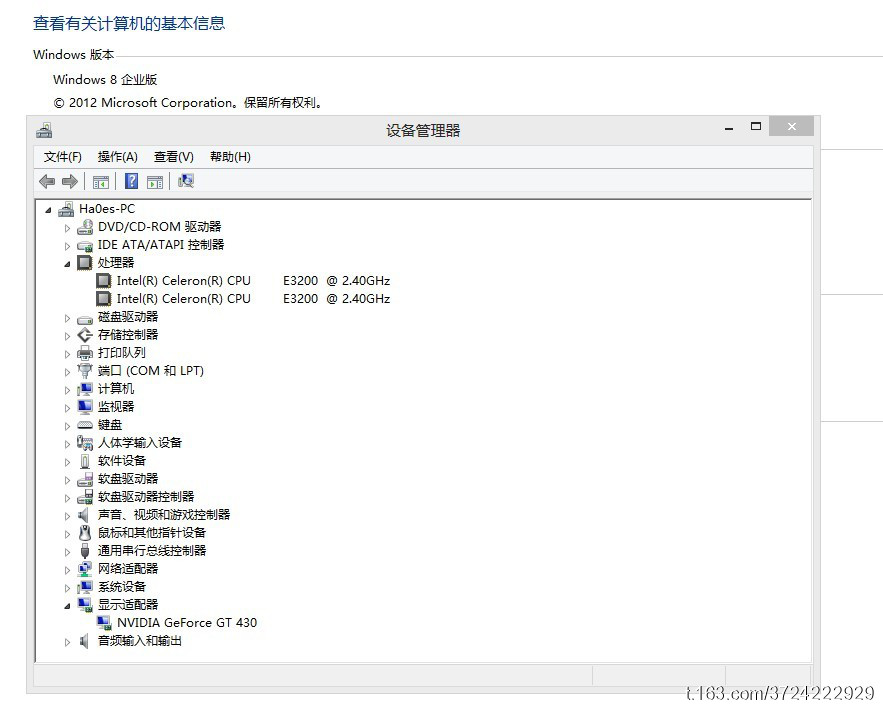Click the keyboard category icon
This screenshot has width=883, height=710.
click(x=85, y=425)
